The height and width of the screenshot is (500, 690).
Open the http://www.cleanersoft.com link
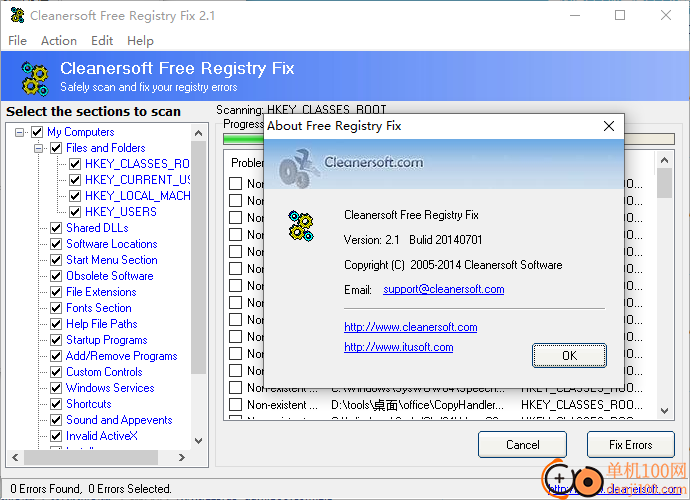411,327
